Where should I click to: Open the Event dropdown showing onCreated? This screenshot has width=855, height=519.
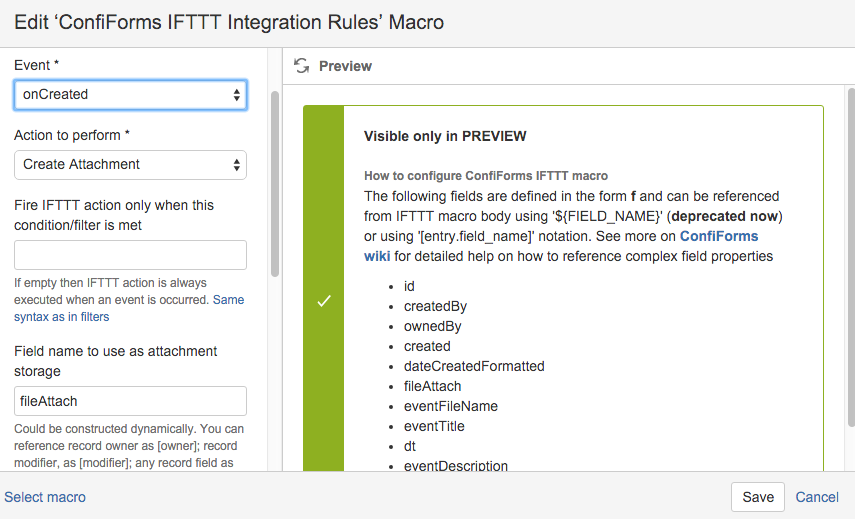click(130, 95)
